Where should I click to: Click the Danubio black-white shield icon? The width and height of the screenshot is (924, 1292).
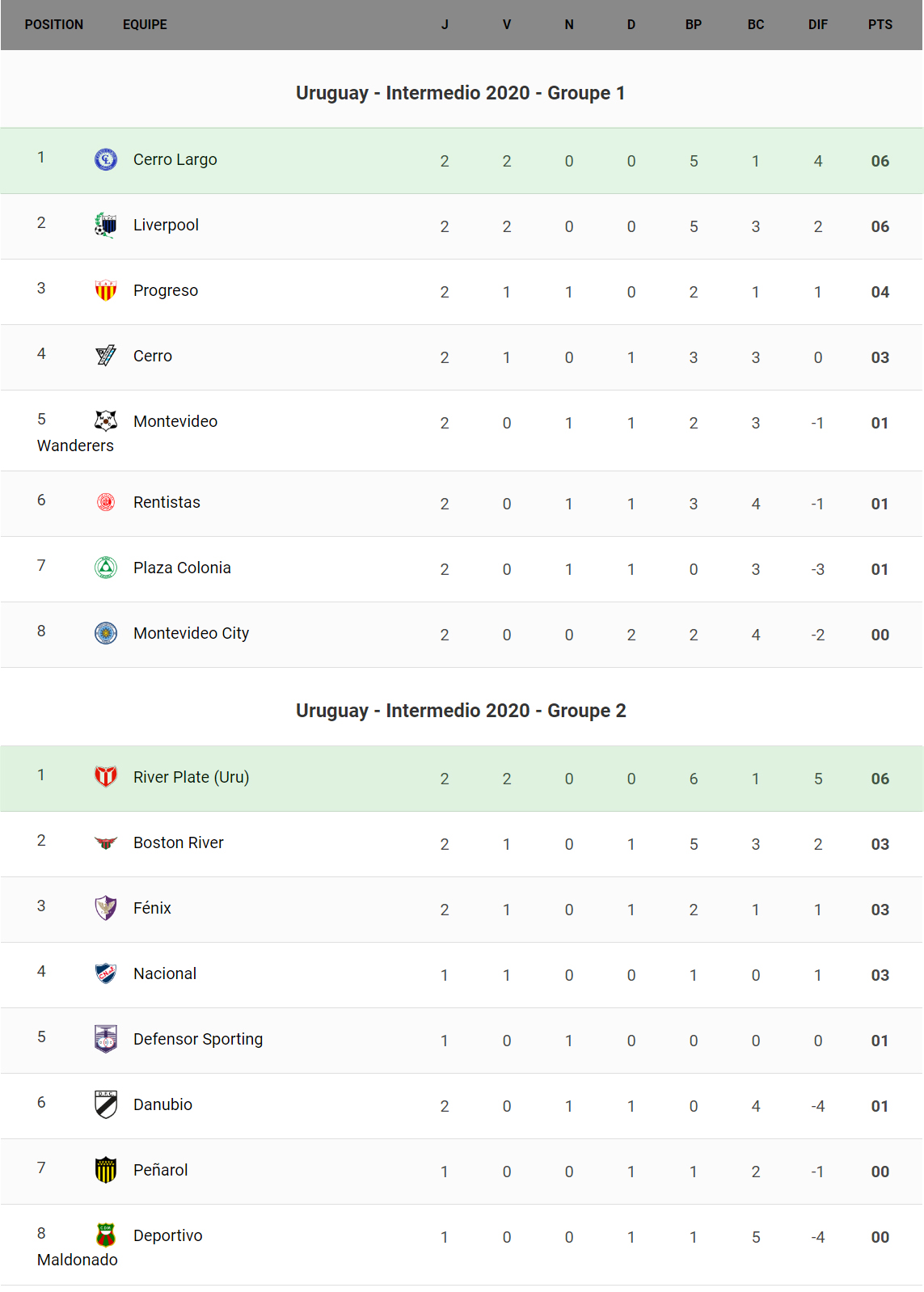tap(106, 1104)
